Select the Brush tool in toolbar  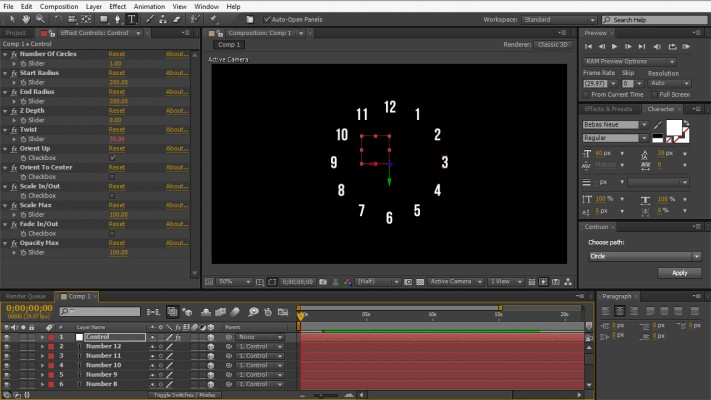pos(150,19)
